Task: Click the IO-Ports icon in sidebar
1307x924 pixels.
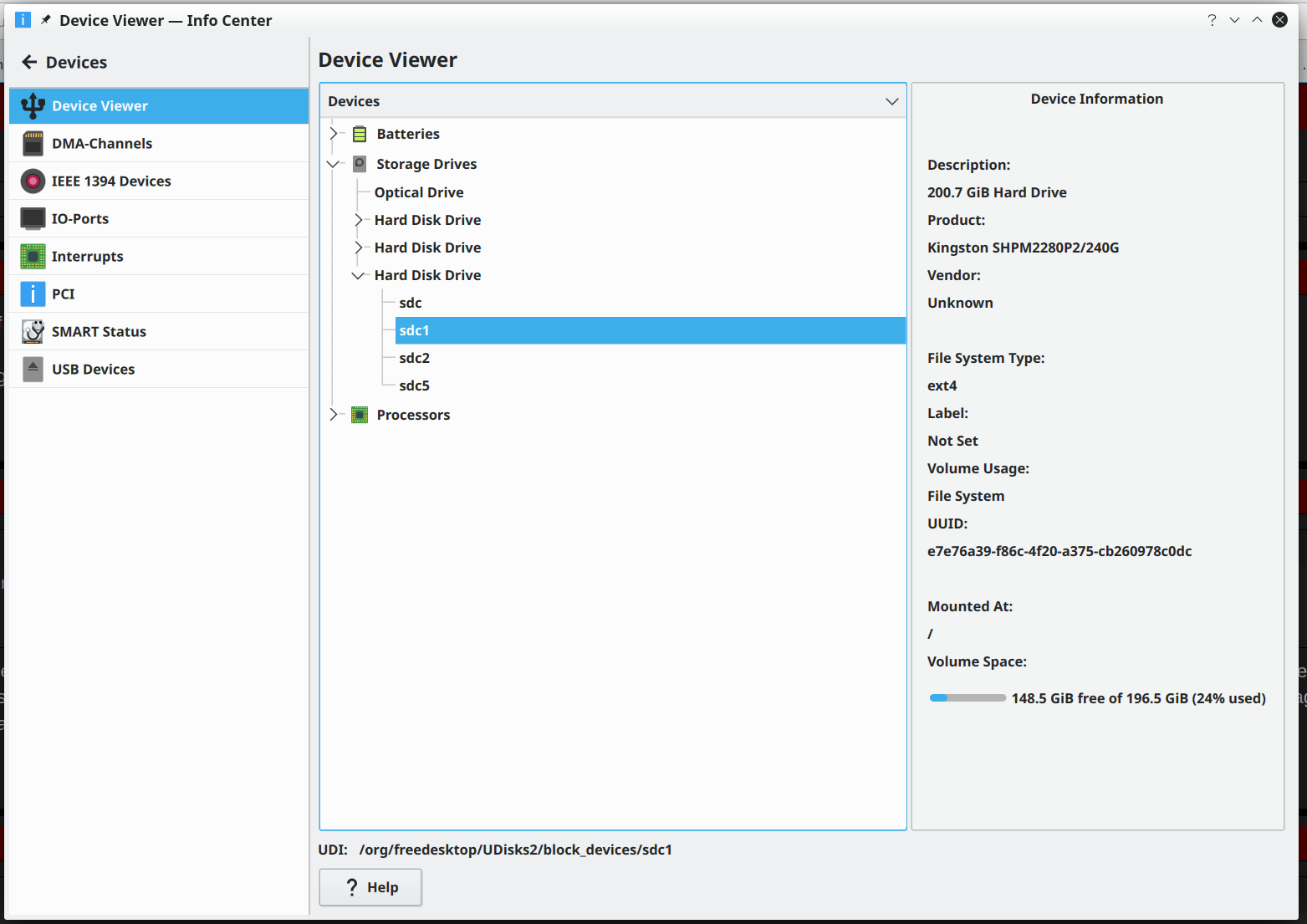Action: tap(33, 219)
